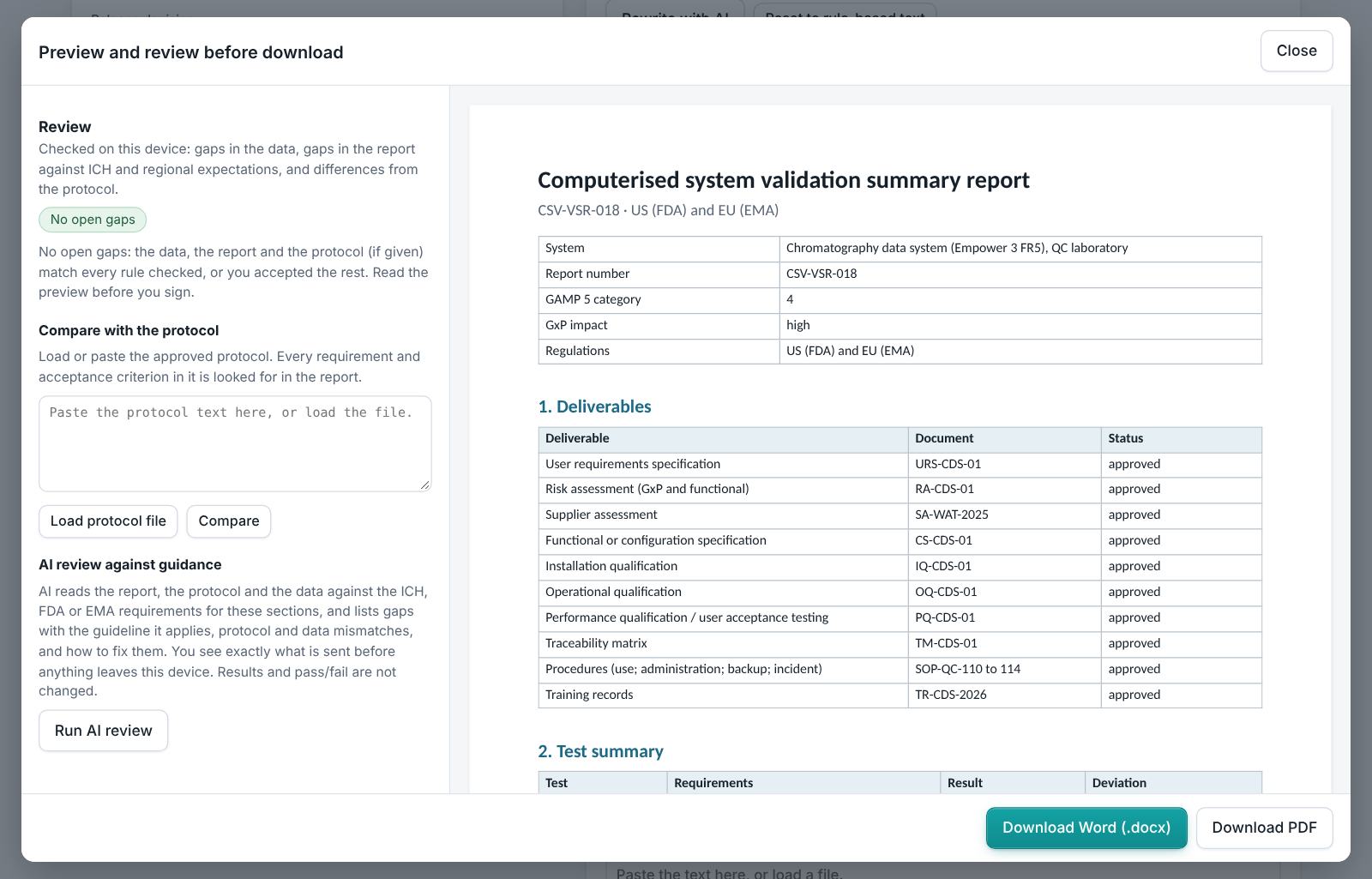
Task: Click the '2. Test summary' section heading
Action: click(x=600, y=751)
